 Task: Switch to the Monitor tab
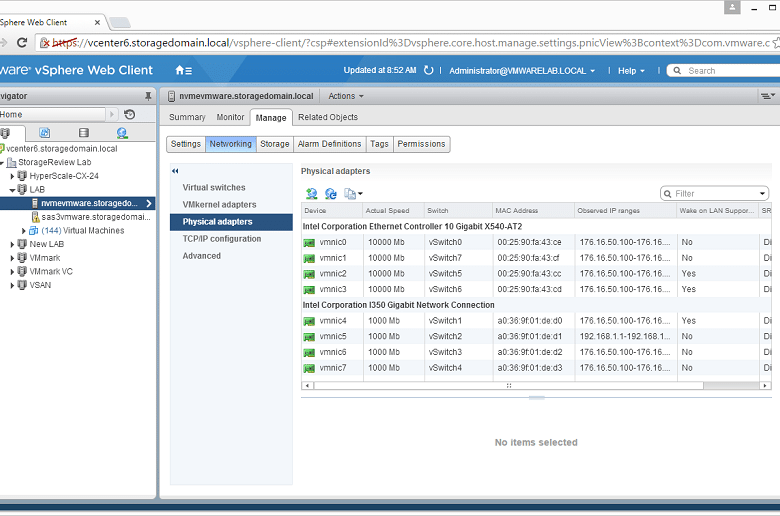tap(230, 117)
